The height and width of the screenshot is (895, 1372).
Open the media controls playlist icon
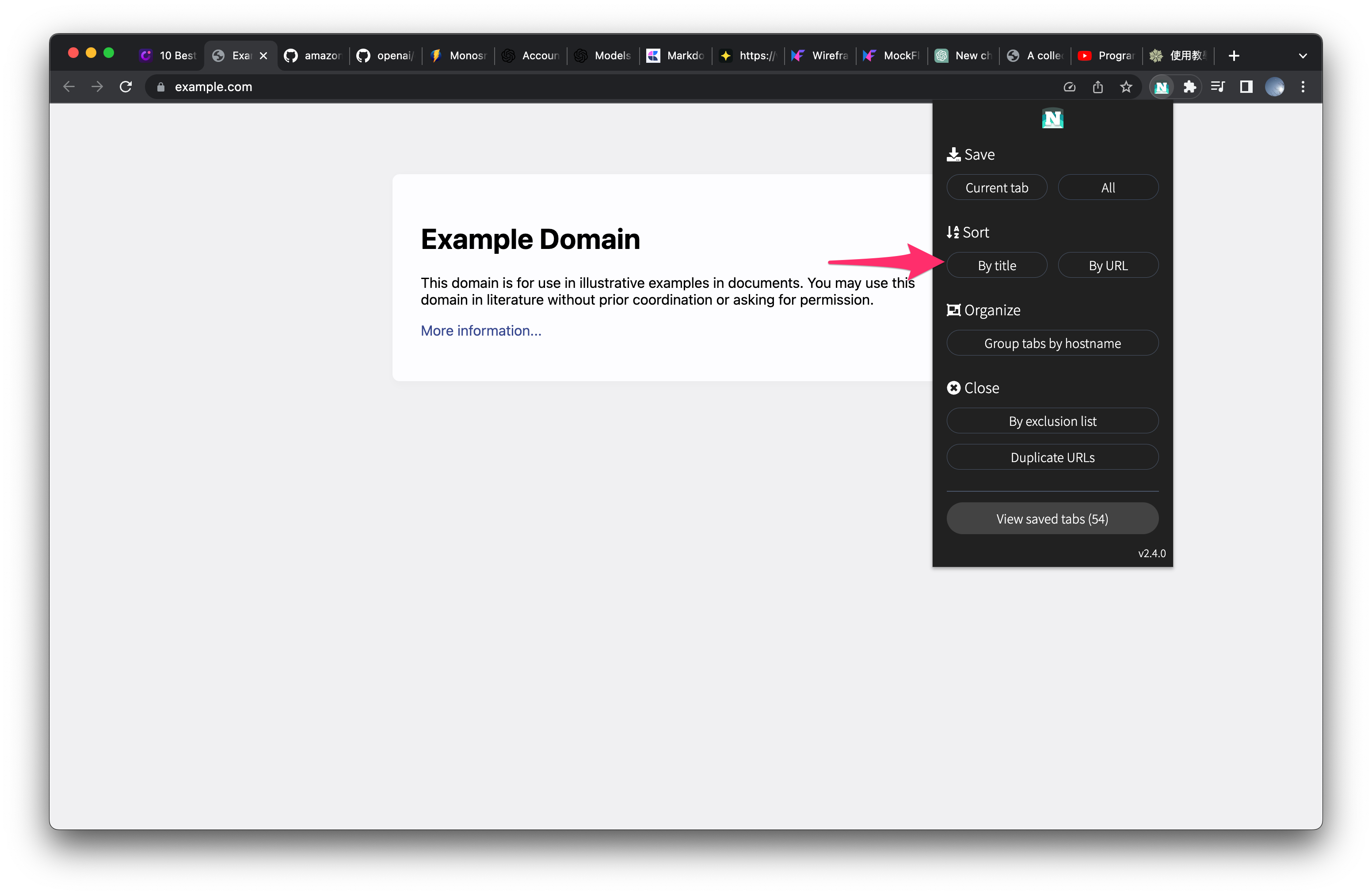[x=1217, y=87]
